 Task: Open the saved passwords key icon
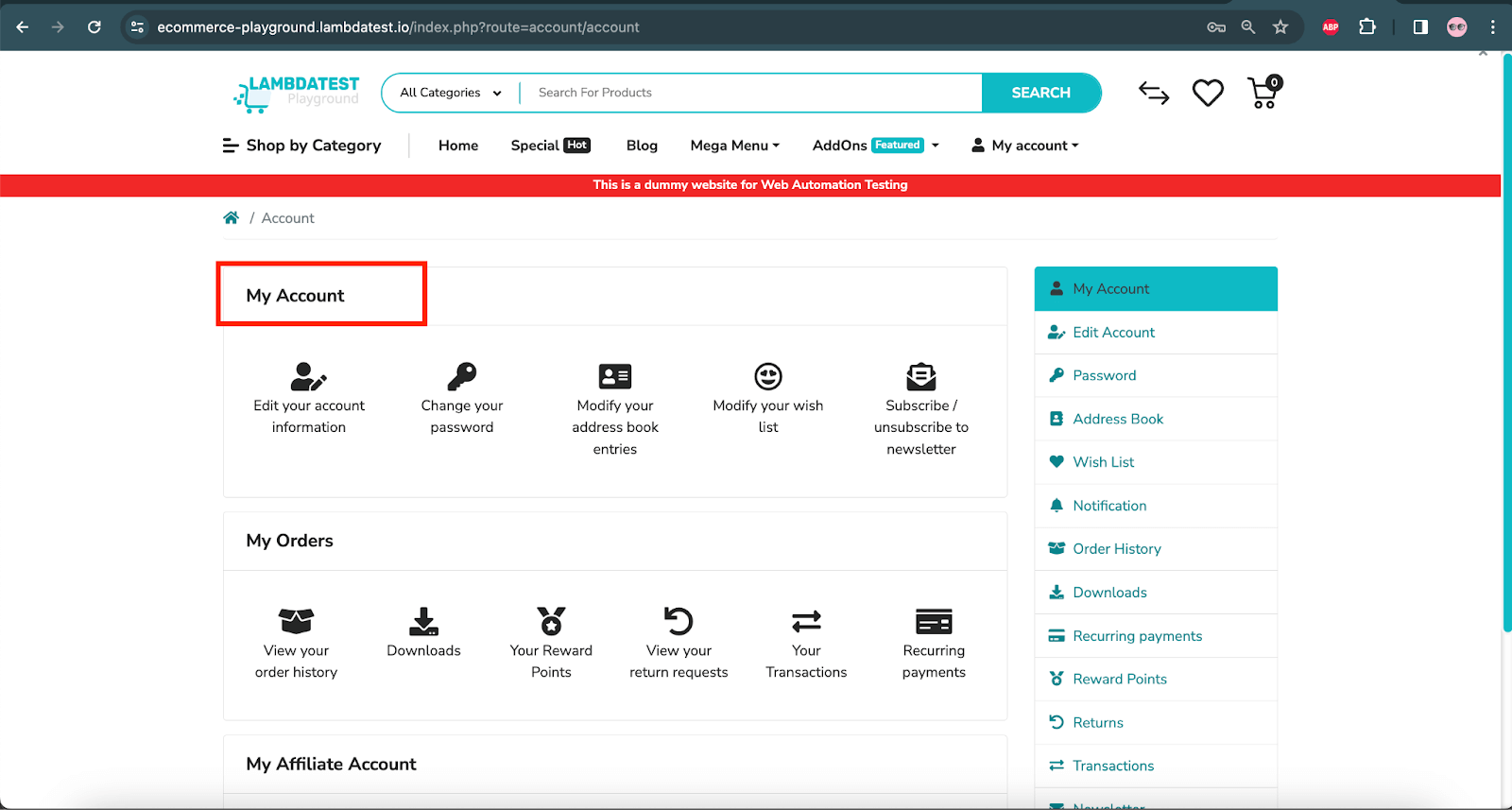1216,27
